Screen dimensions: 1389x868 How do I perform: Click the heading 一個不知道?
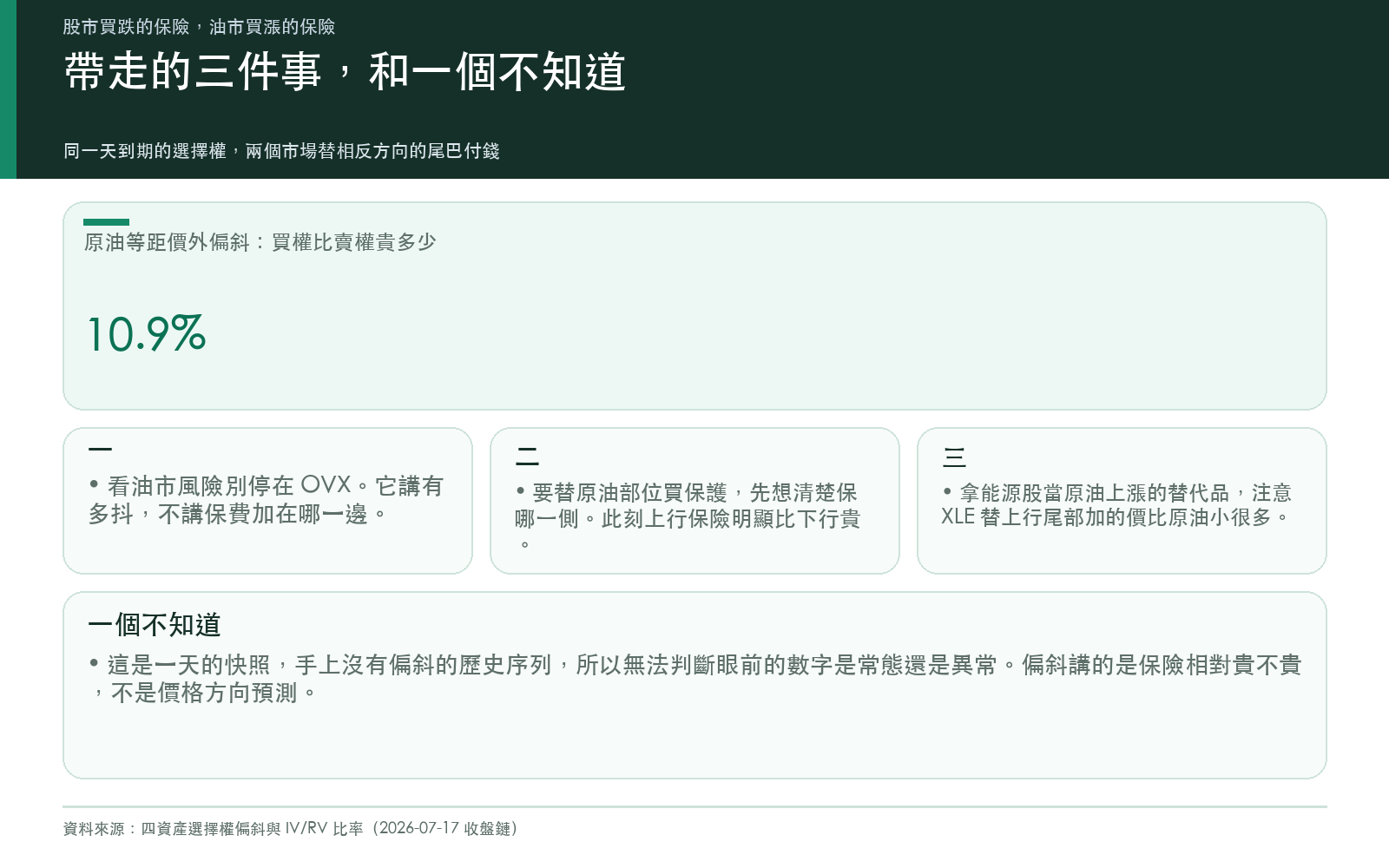[155, 624]
